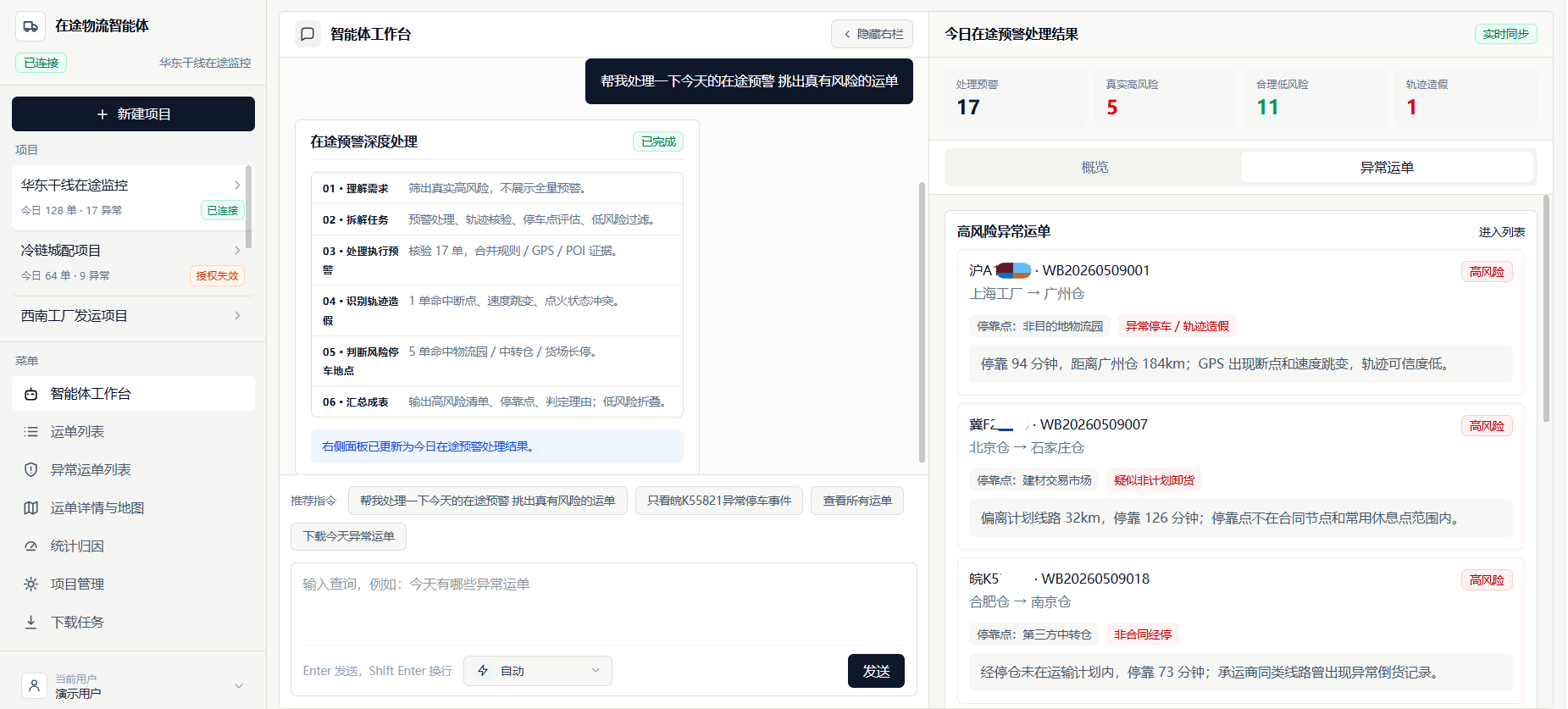Choose suggested command 下载今天异常运单
The width and height of the screenshot is (1568, 709).
[x=349, y=536]
